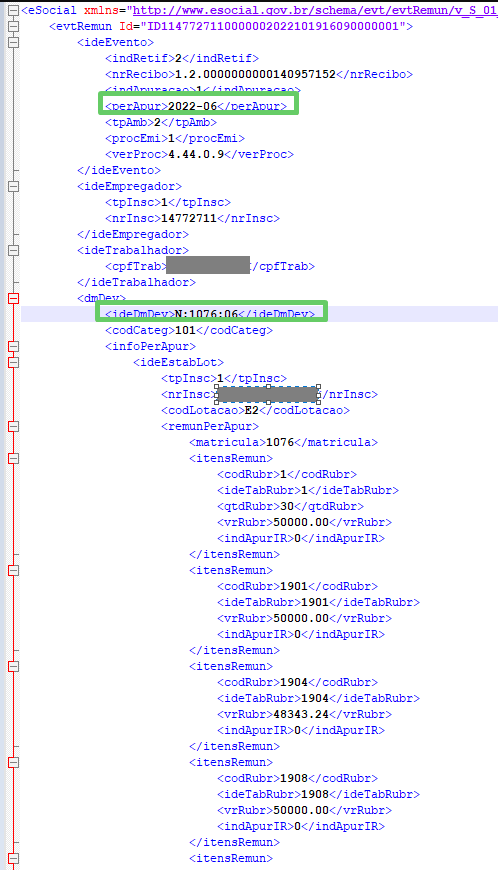Viewport: 498px width, 870px height.
Task: Click the cpfTrab line with redacted value
Action: tap(210, 266)
